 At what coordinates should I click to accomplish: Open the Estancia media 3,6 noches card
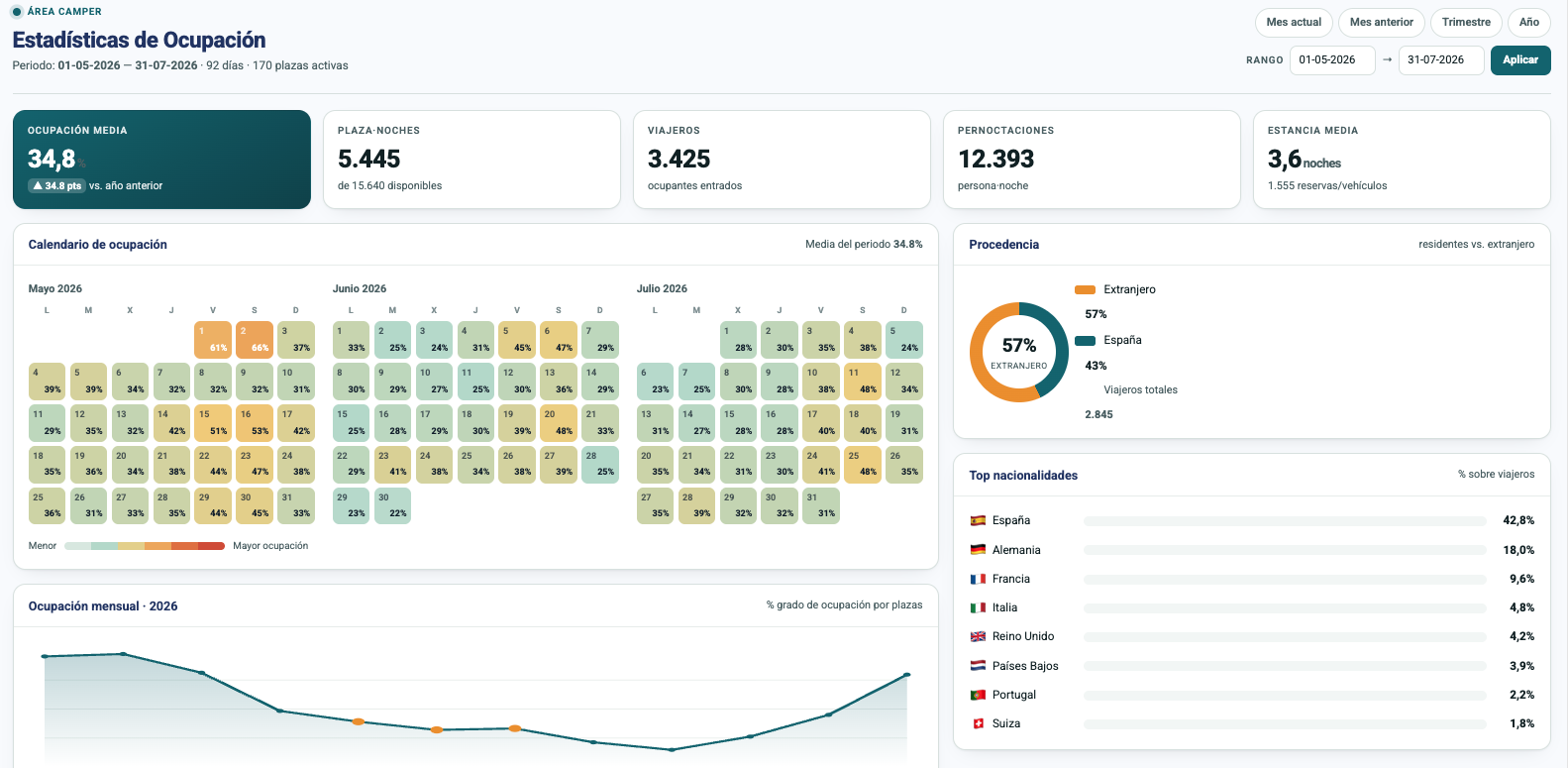[1402, 160]
